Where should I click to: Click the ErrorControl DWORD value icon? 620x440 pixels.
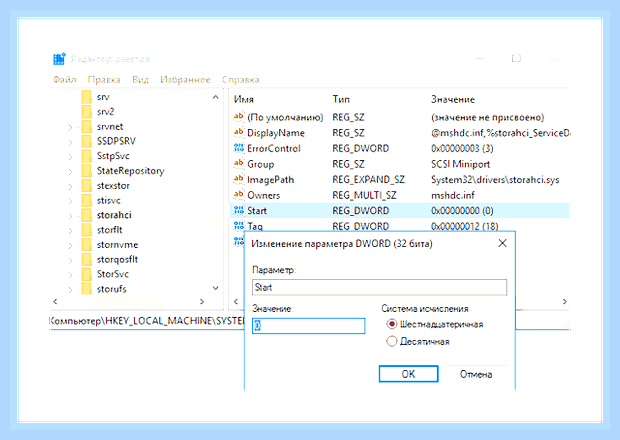point(239,148)
